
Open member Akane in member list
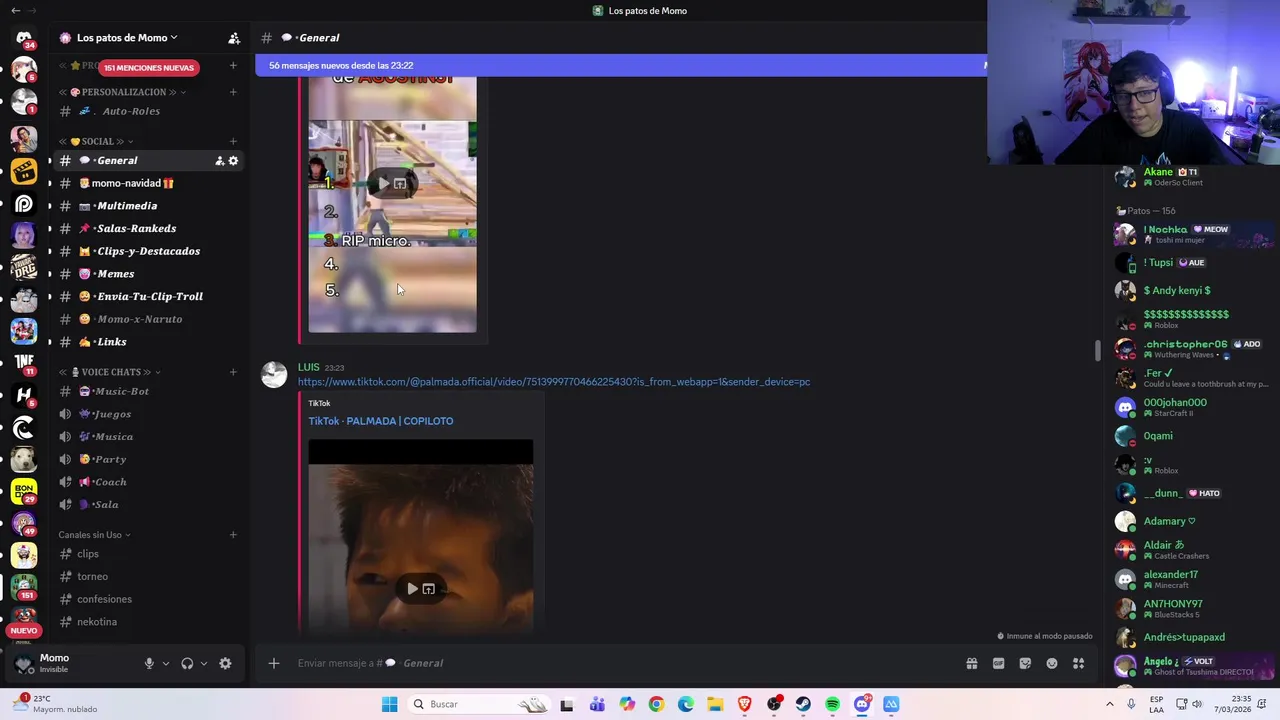(1190, 177)
